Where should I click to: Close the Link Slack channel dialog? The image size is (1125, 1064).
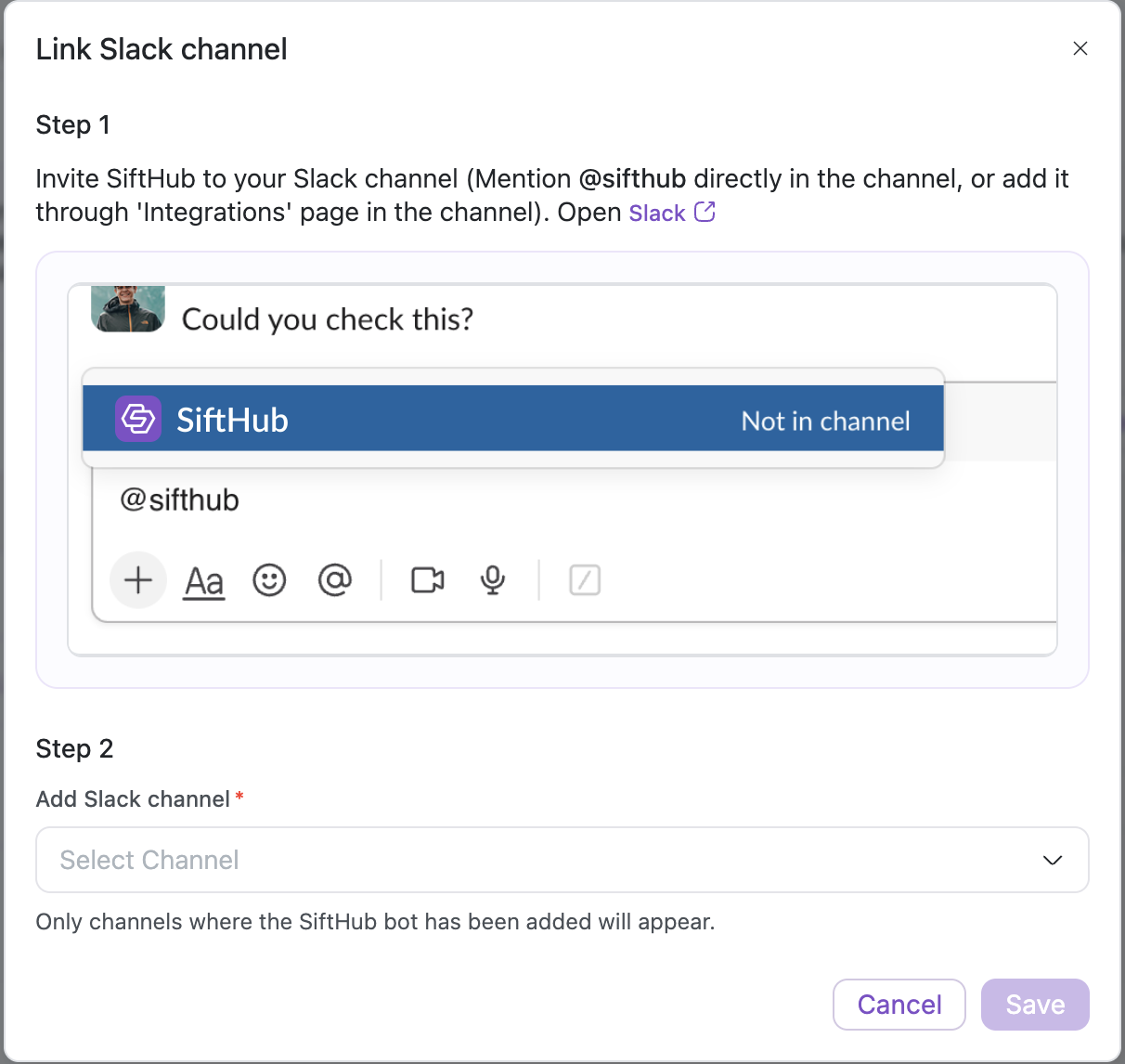1080,48
